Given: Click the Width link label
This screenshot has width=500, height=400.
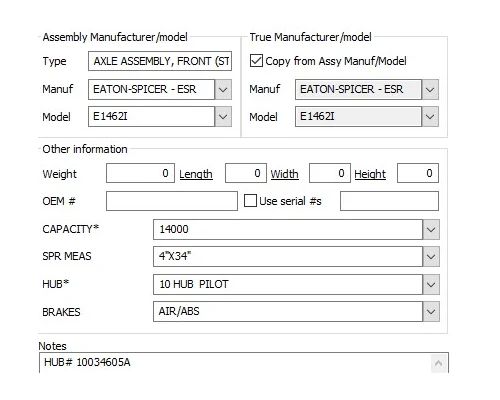Looking at the screenshot, I should tap(284, 174).
